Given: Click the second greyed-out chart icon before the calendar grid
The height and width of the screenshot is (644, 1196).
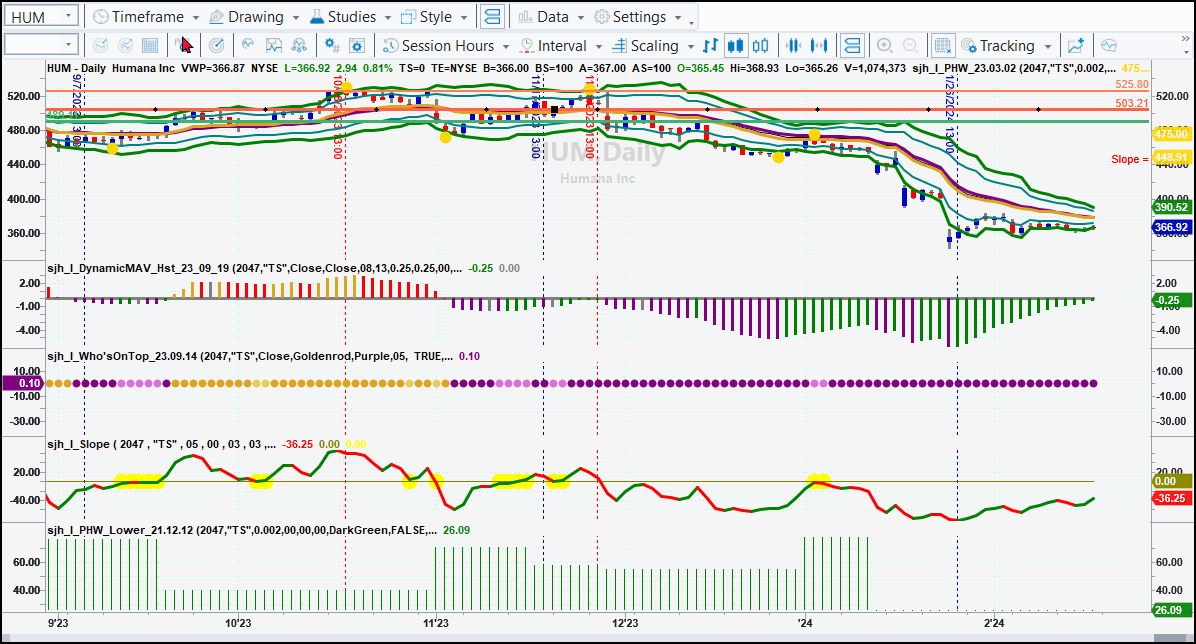Looking at the screenshot, I should [x=125, y=46].
